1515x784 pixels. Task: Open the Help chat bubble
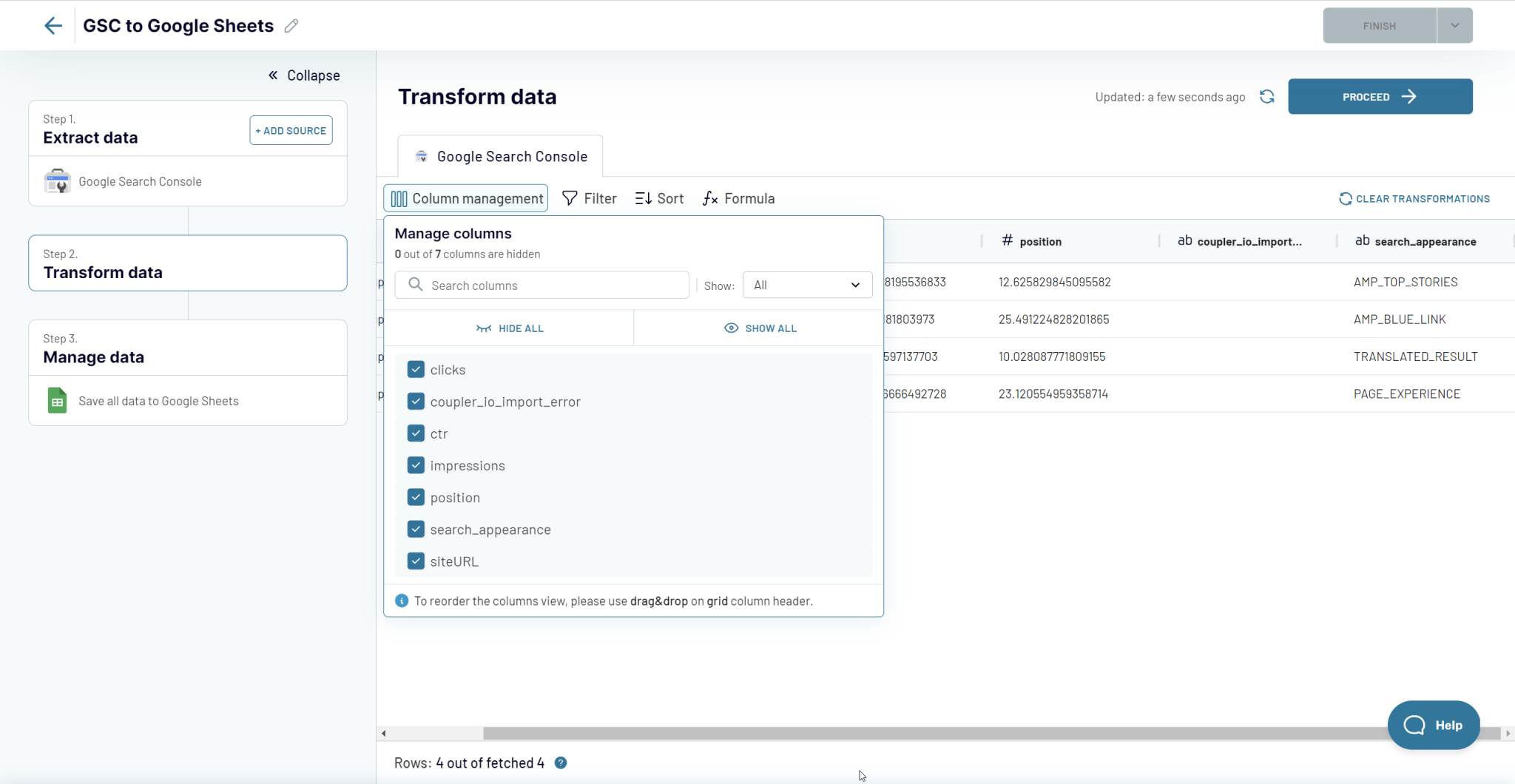pyautogui.click(x=1433, y=726)
